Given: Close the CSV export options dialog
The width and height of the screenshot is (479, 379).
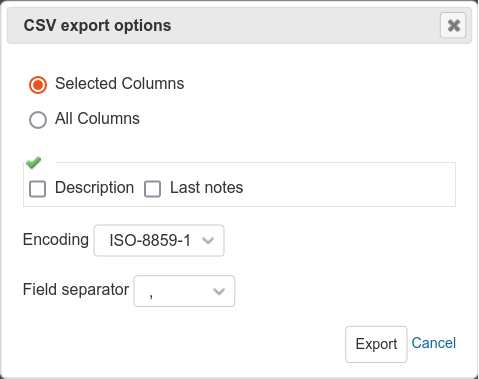Looking at the screenshot, I should [453, 25].
